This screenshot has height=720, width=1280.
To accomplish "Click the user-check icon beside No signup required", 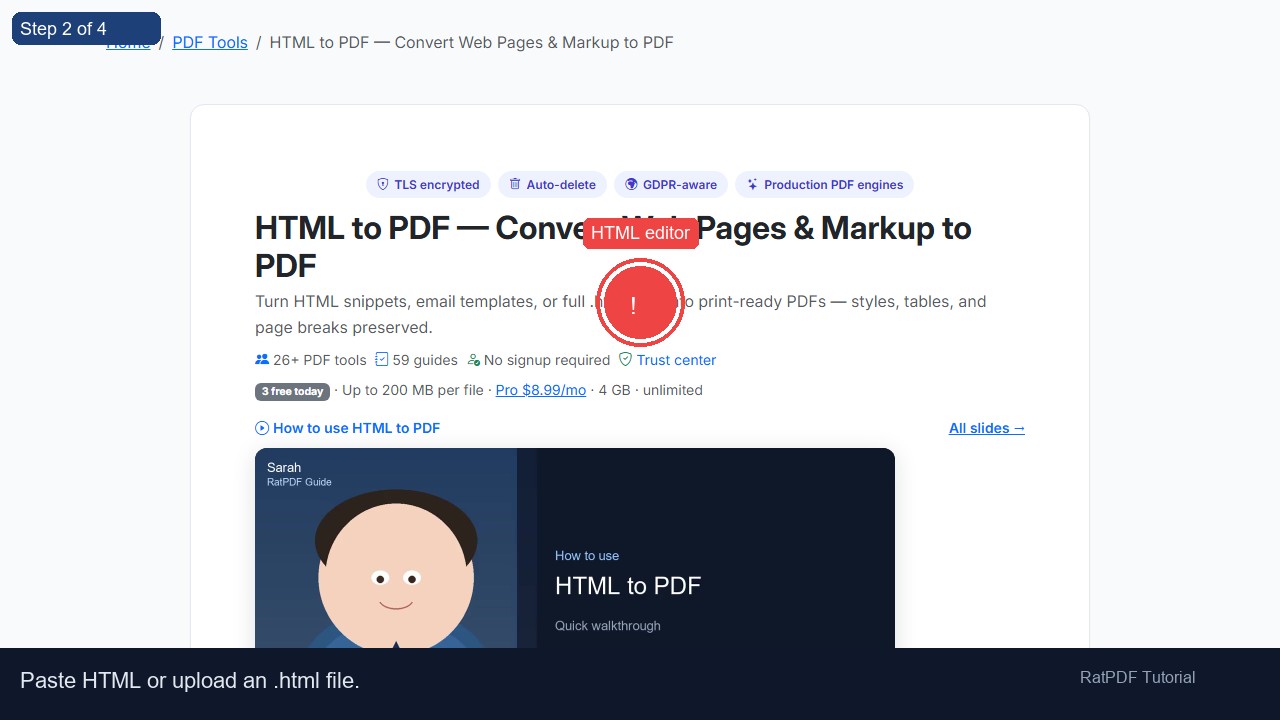I will tap(473, 360).
